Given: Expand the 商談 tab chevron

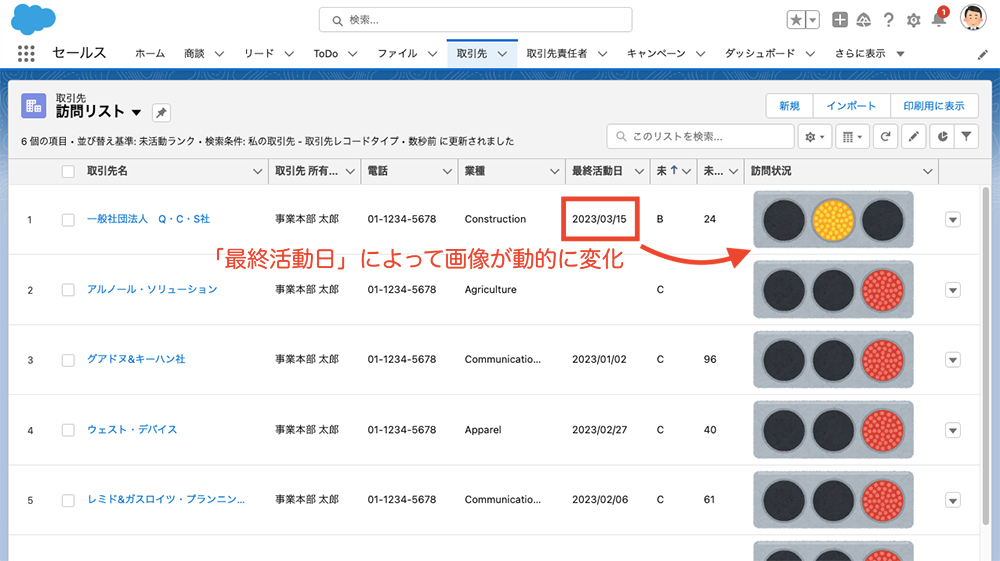Looking at the screenshot, I should coord(219,54).
